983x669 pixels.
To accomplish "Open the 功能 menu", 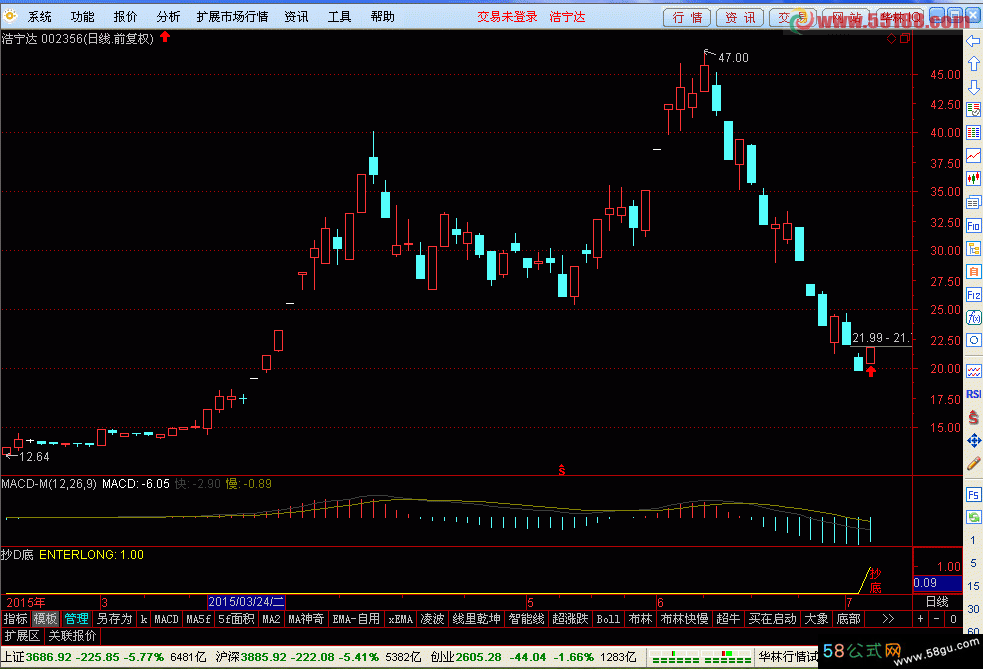I will click(82, 17).
